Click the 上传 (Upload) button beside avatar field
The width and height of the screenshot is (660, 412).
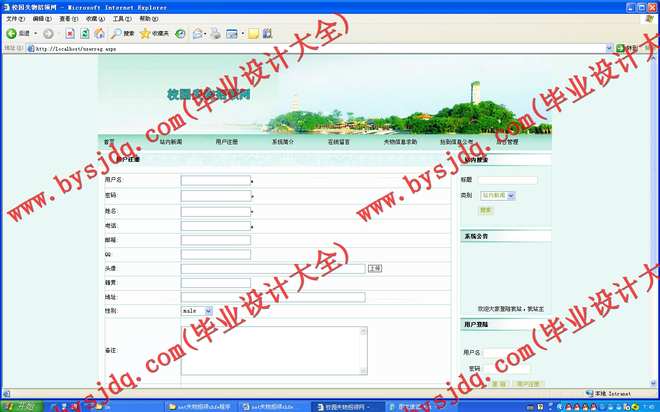[375, 268]
